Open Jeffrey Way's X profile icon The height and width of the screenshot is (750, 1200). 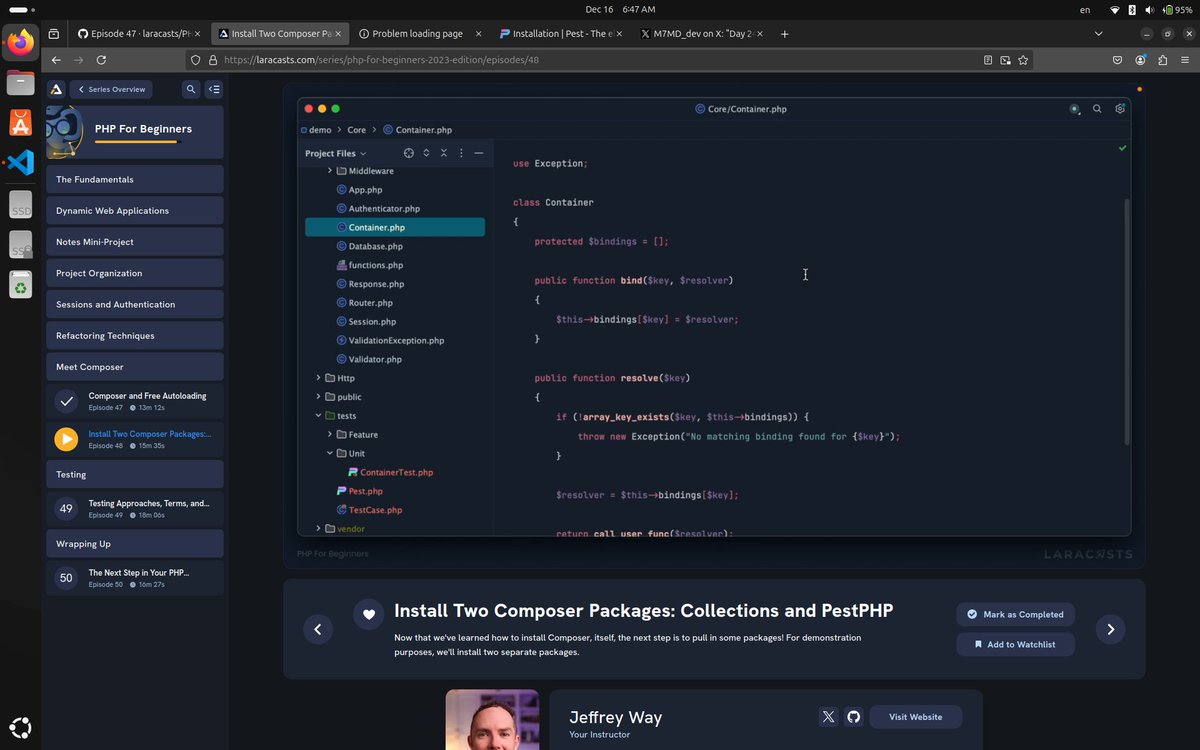click(x=828, y=717)
